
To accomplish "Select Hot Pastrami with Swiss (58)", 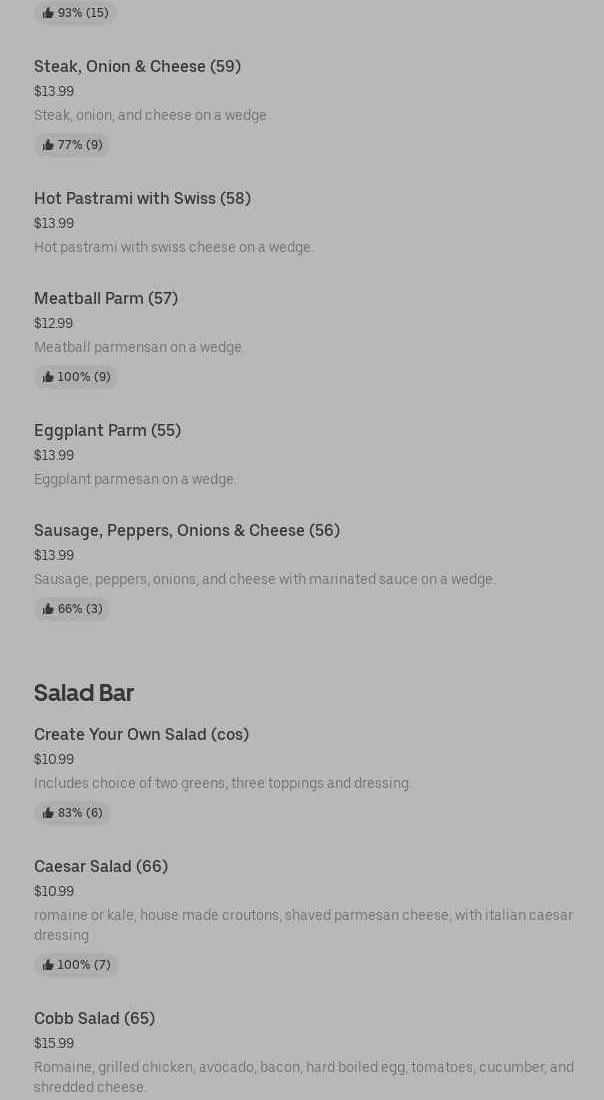I will (x=142, y=198).
